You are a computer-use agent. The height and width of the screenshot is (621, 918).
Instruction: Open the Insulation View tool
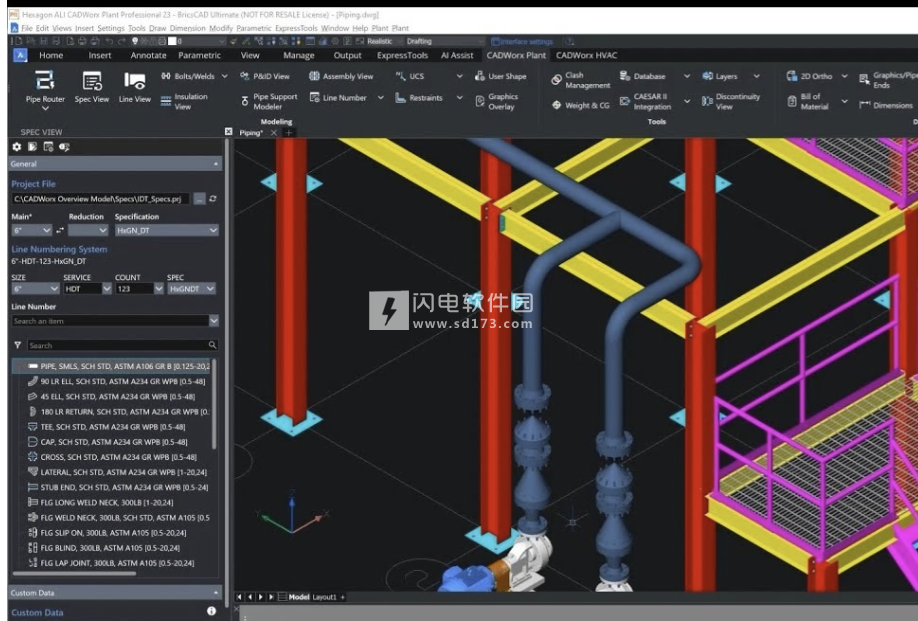pos(184,101)
